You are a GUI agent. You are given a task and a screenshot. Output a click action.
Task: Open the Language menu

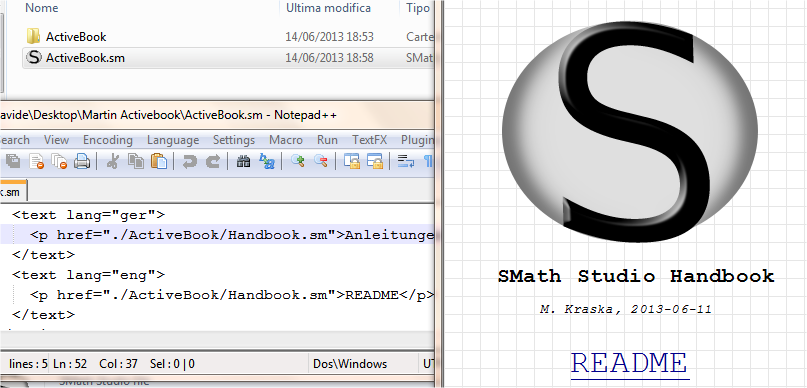173,140
